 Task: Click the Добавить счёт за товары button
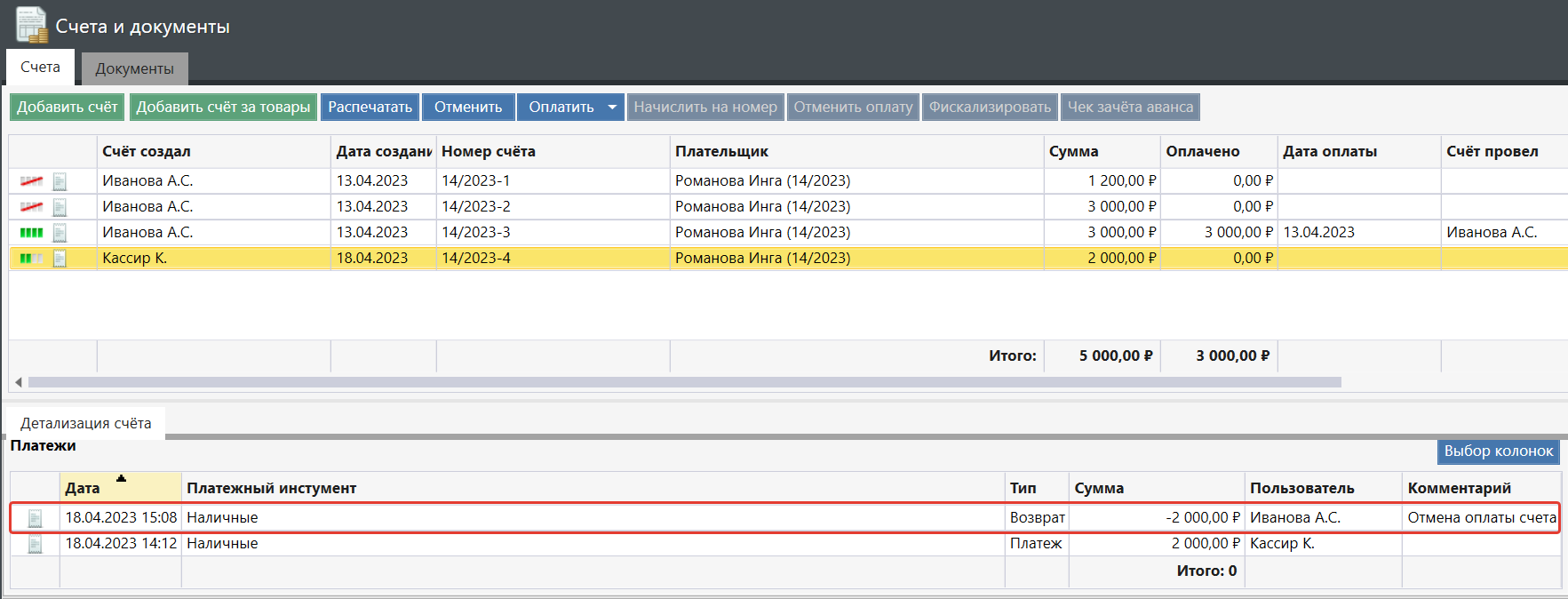click(223, 108)
